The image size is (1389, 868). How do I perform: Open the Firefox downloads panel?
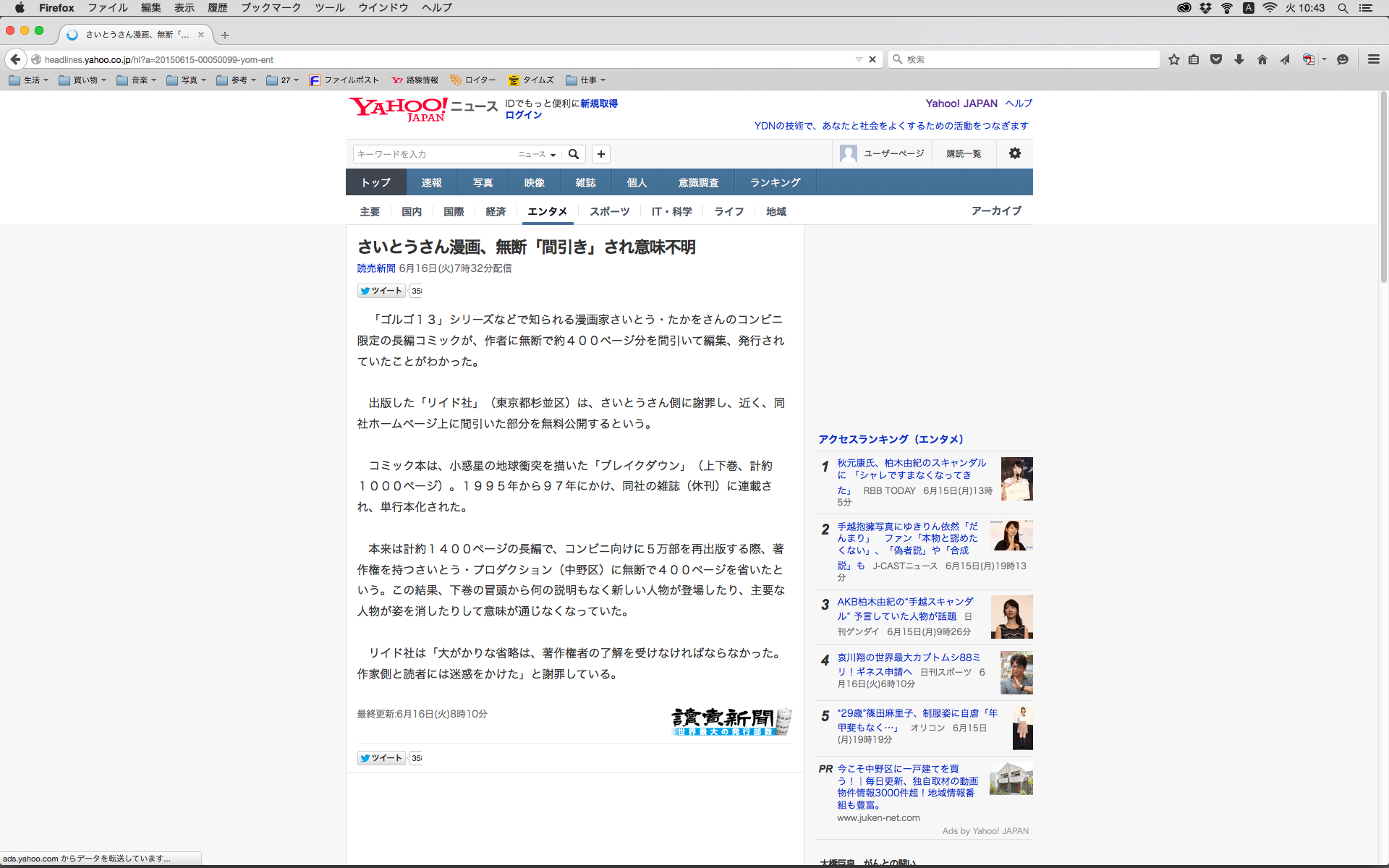tap(1239, 59)
